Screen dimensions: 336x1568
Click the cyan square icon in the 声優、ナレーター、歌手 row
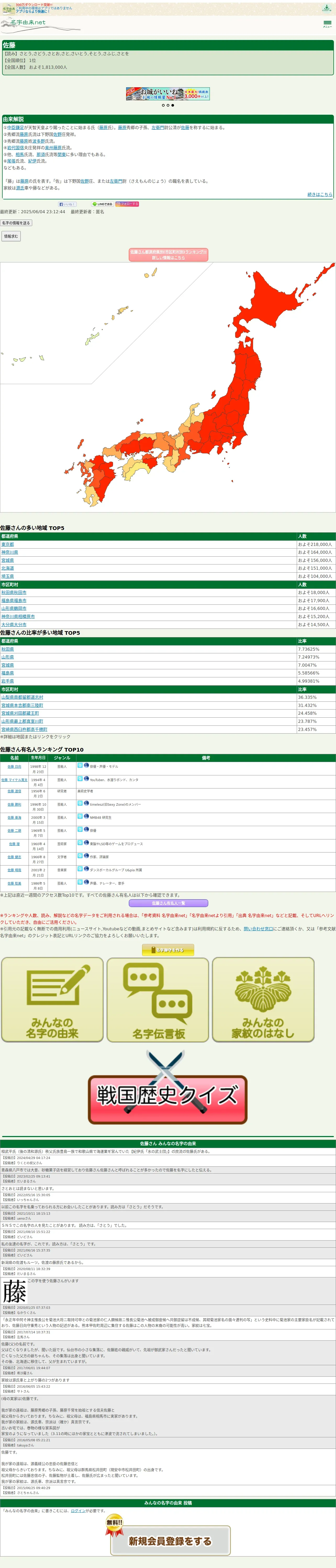point(80,882)
